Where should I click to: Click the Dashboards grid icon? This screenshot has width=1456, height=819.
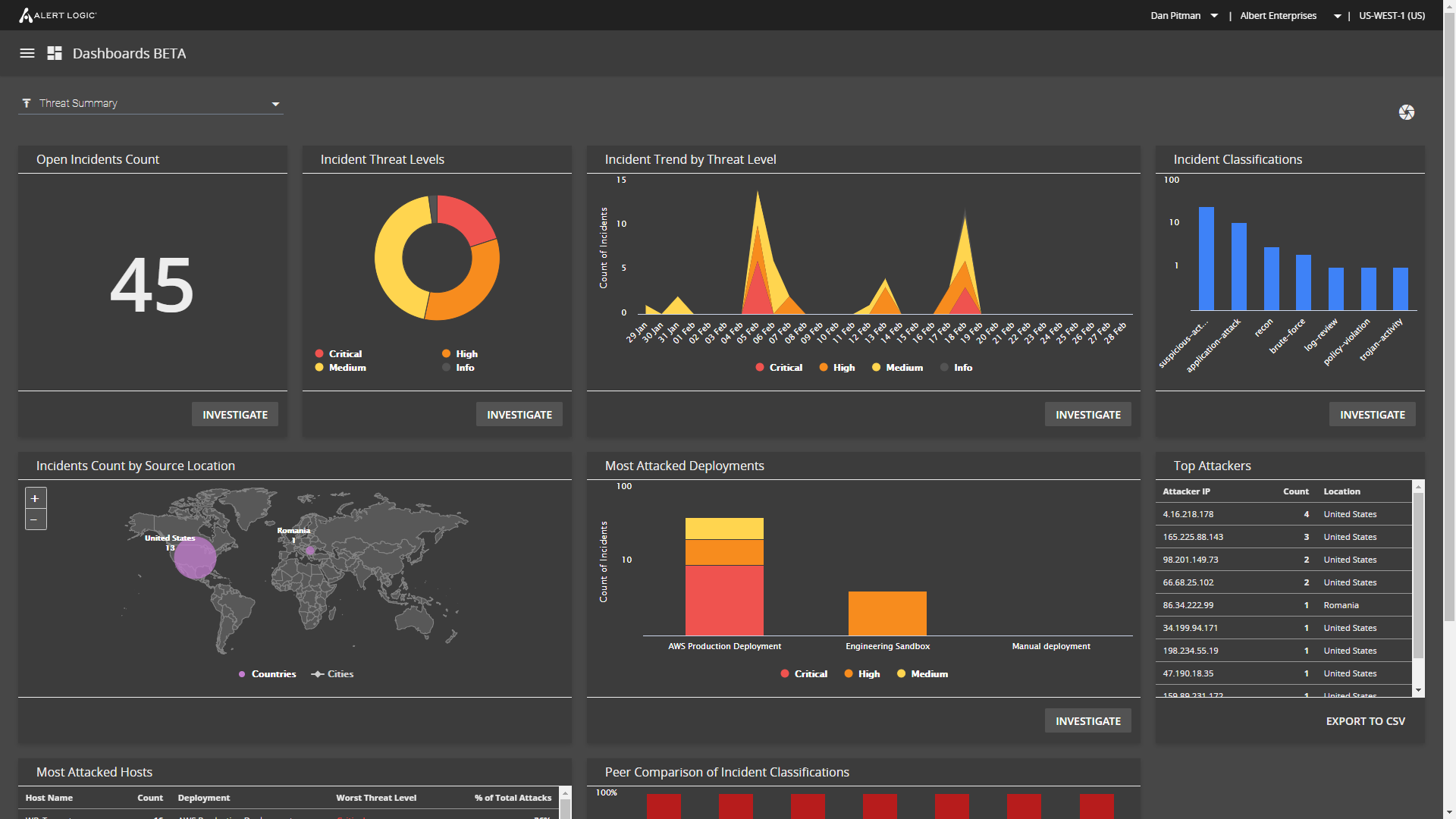click(55, 53)
